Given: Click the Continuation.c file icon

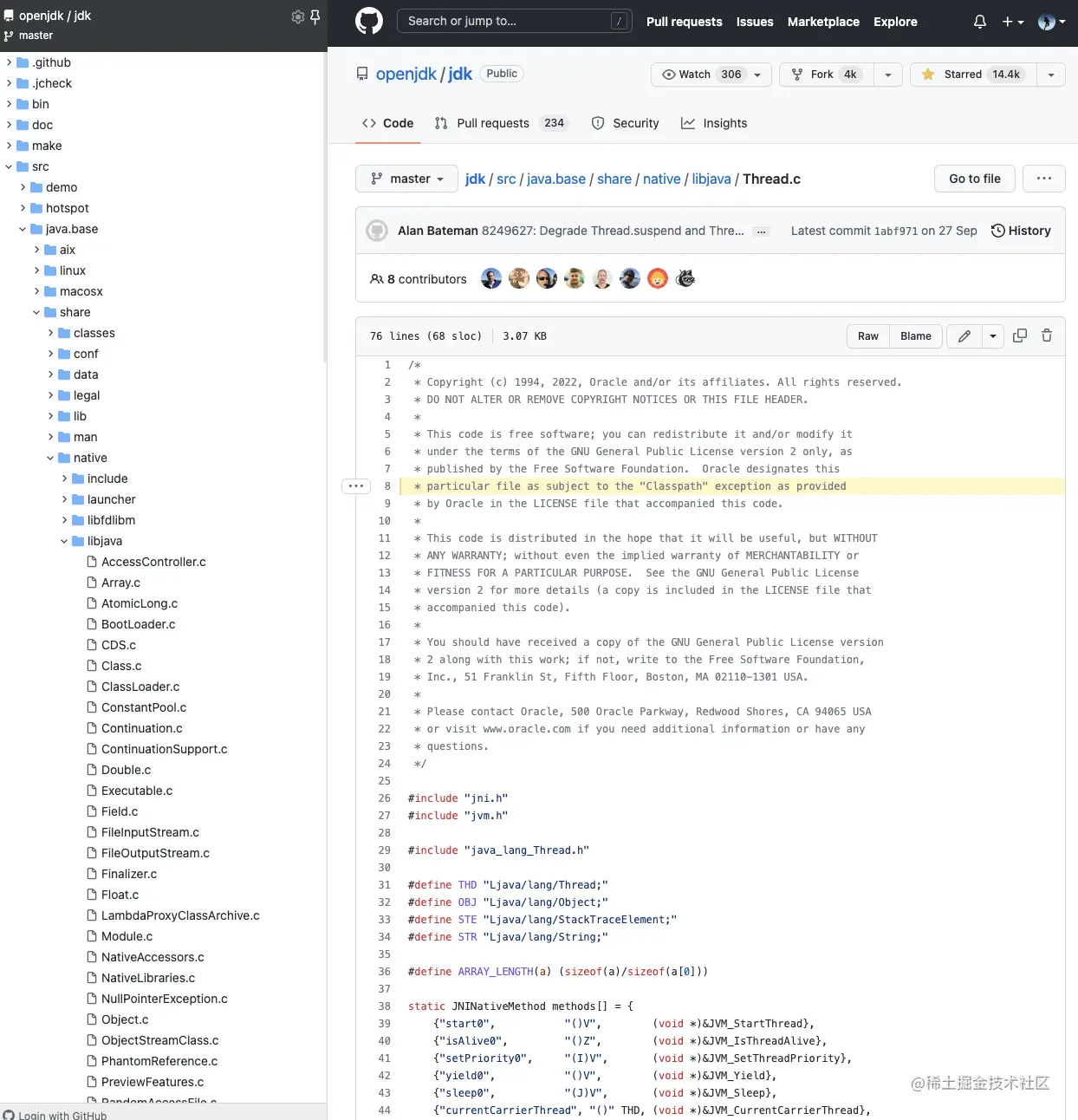Looking at the screenshot, I should (x=92, y=728).
